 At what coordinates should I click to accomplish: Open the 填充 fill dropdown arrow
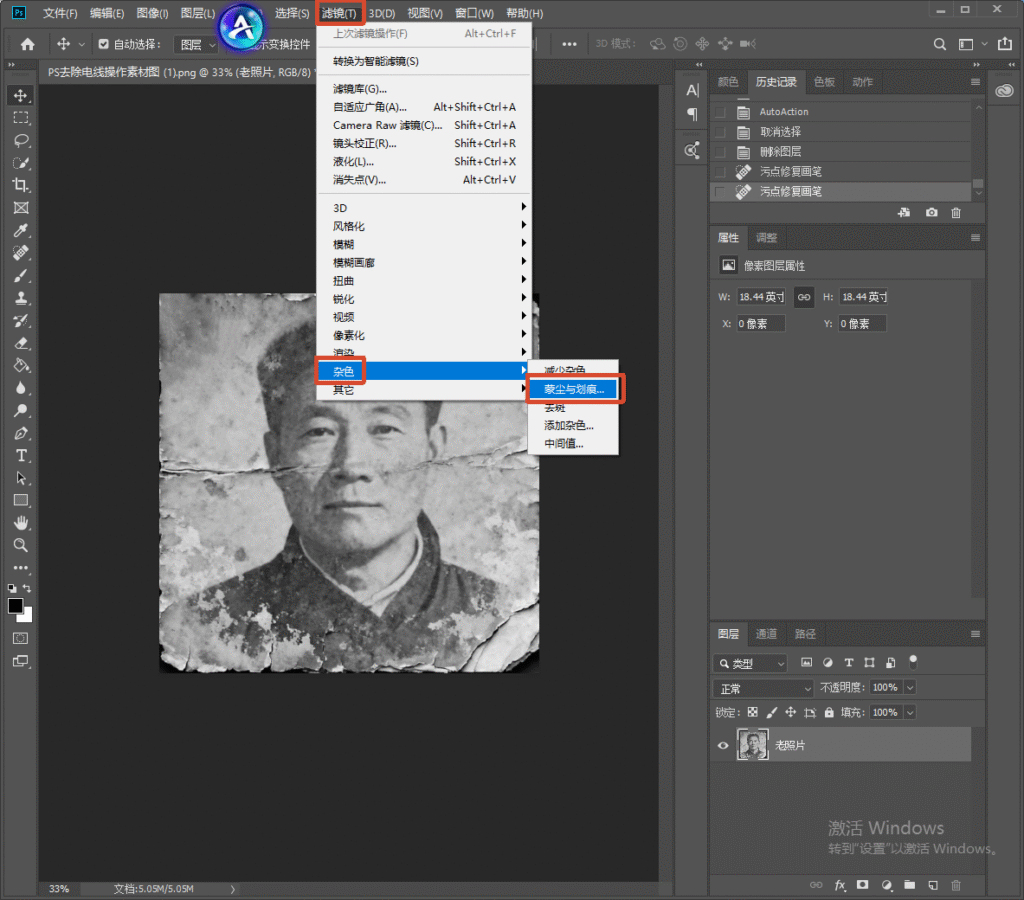[x=910, y=713]
